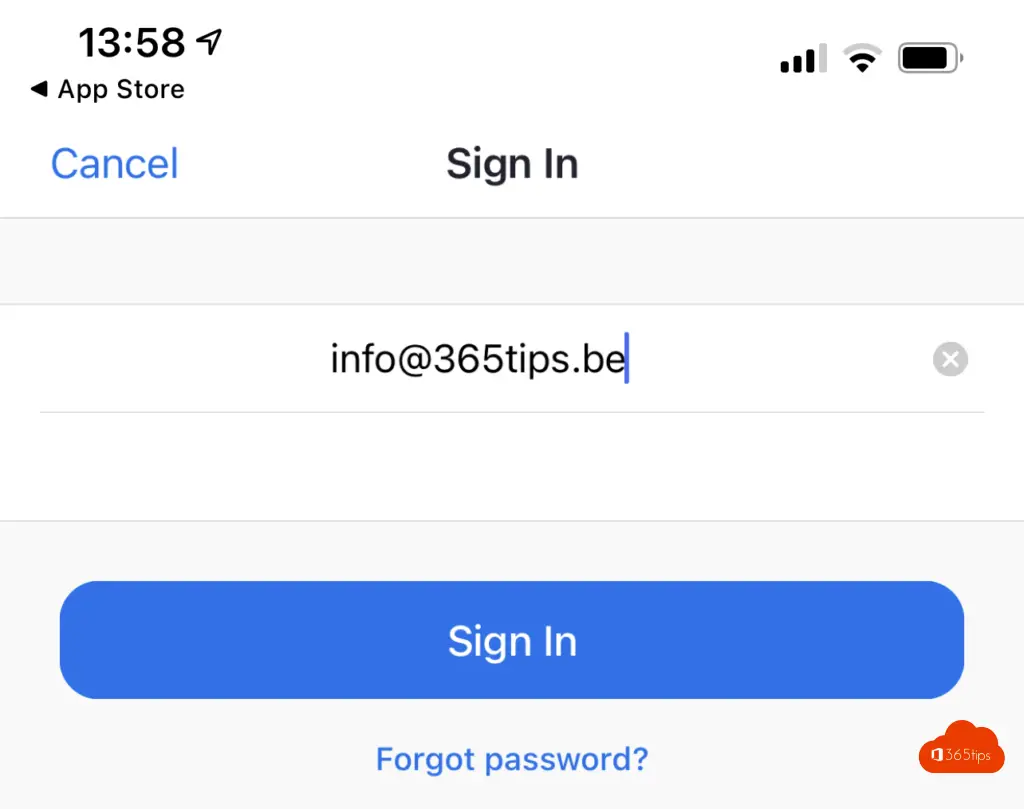
Task: Clear the email field with the X icon
Action: (950, 359)
